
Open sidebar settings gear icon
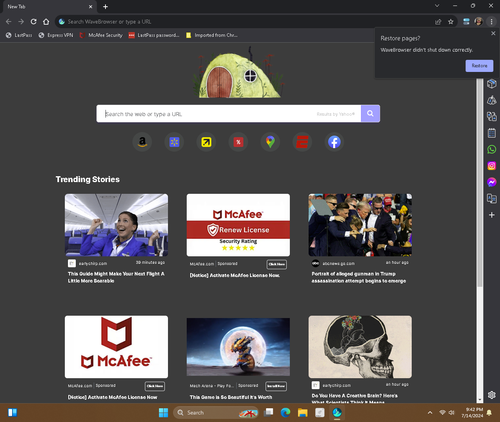point(492,395)
